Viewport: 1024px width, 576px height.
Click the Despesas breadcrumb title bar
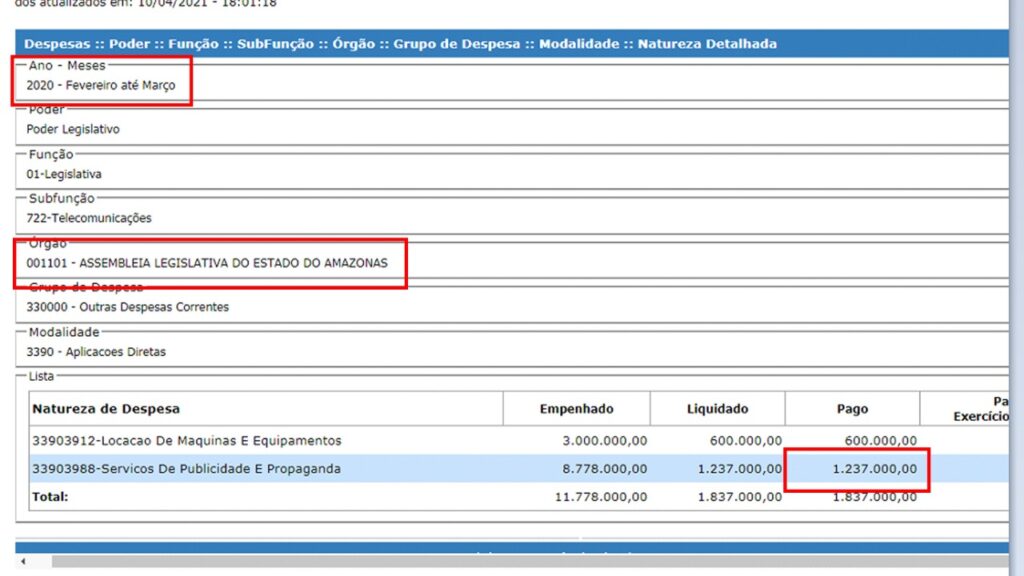(400, 44)
